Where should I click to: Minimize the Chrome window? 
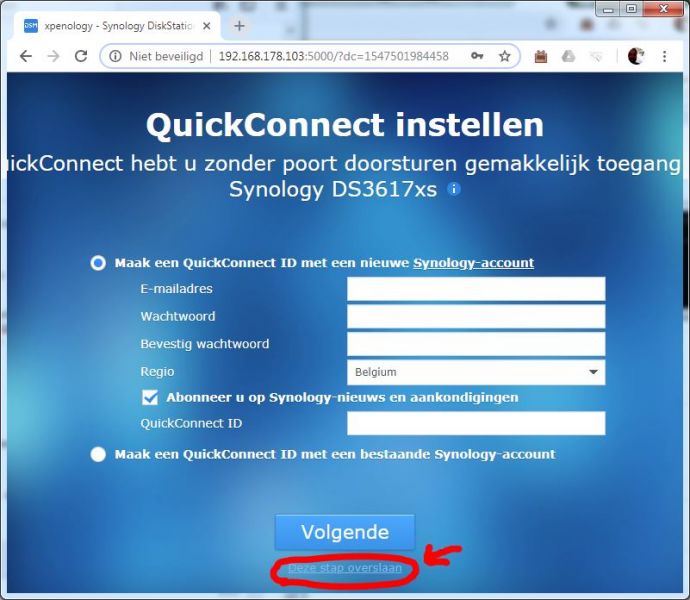(x=608, y=9)
